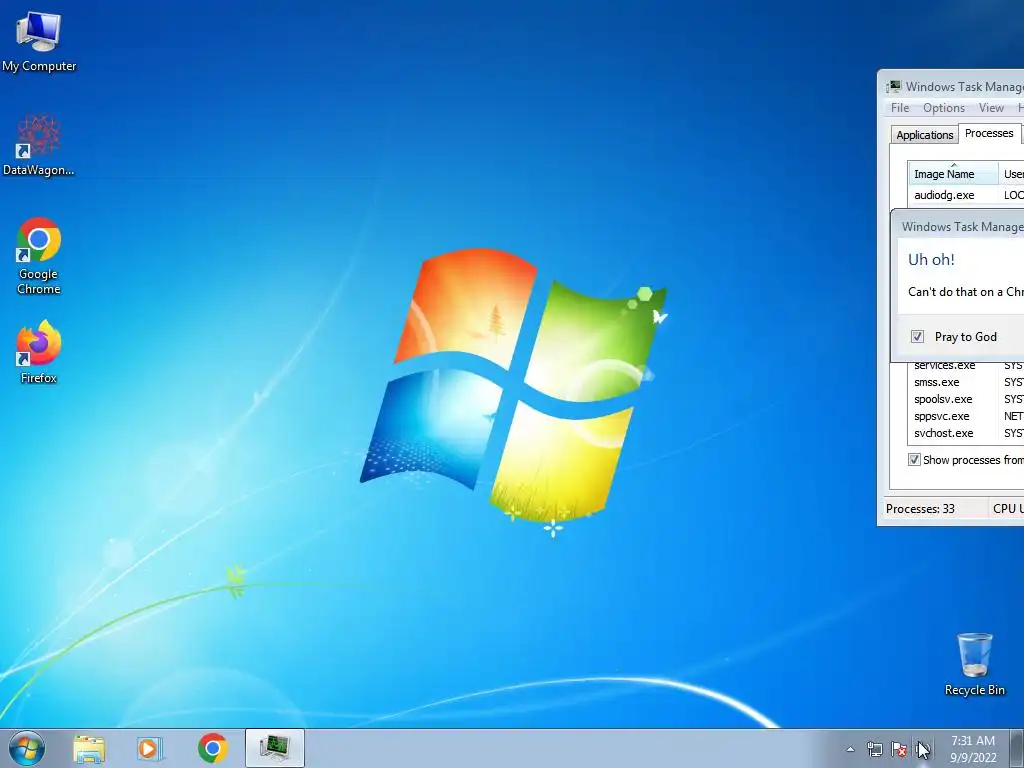Viewport: 1024px width, 768px height.
Task: Launch Firefox from the desktop shortcut
Action: [39, 351]
